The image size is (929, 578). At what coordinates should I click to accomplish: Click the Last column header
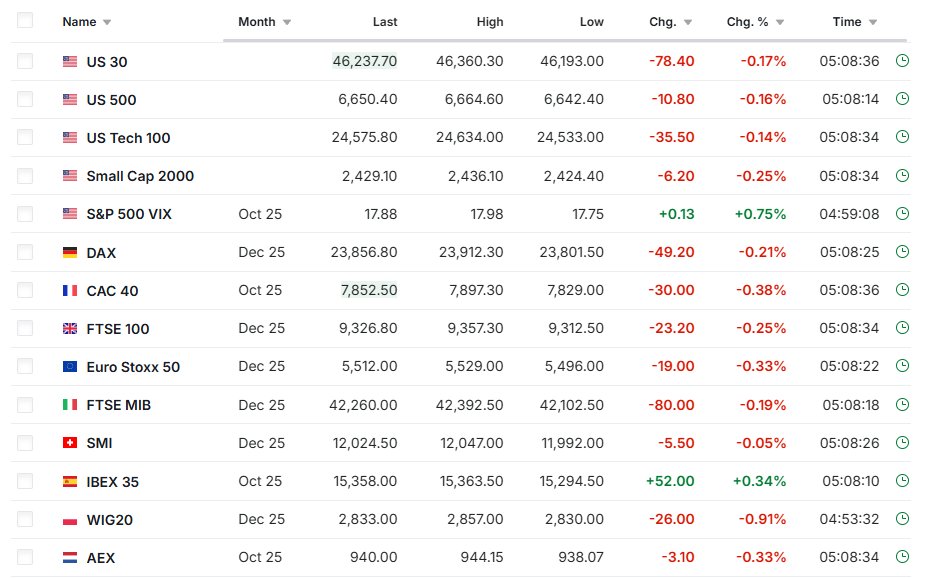point(385,22)
